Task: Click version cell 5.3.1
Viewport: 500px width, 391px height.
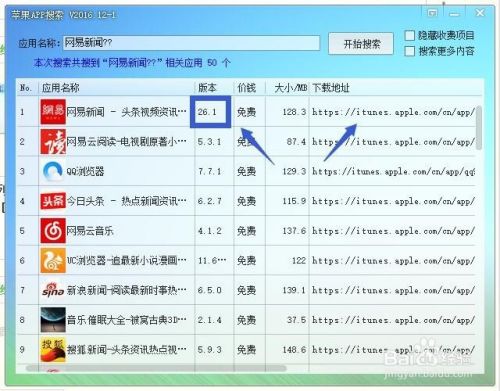Action: [209, 142]
